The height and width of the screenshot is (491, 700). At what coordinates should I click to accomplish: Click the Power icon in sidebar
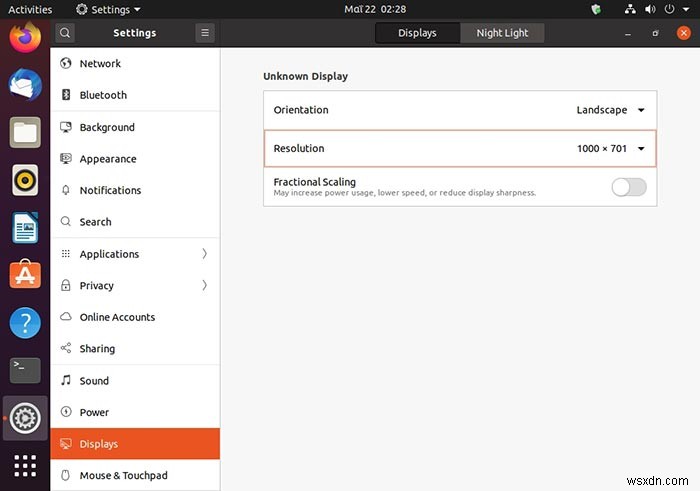pyautogui.click(x=66, y=412)
